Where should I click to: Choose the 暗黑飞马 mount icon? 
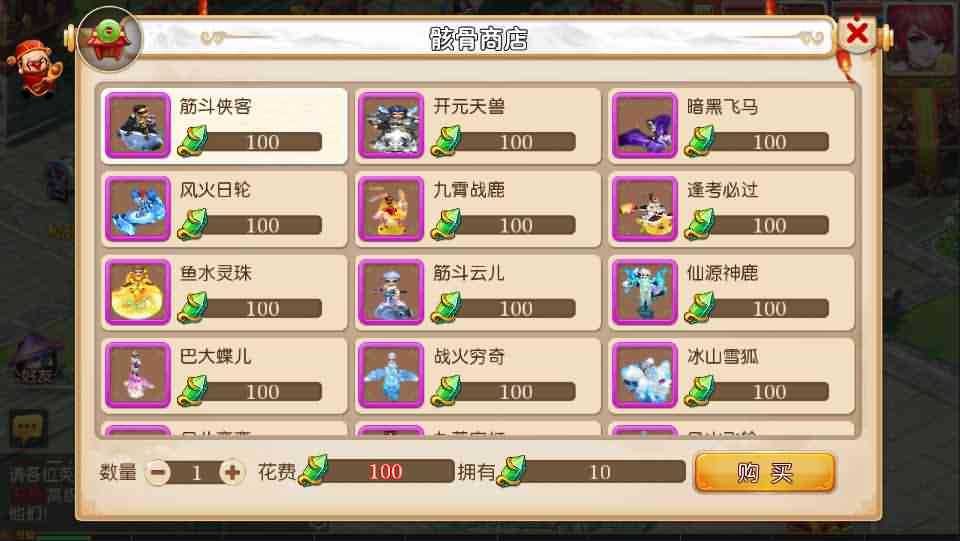click(x=644, y=125)
